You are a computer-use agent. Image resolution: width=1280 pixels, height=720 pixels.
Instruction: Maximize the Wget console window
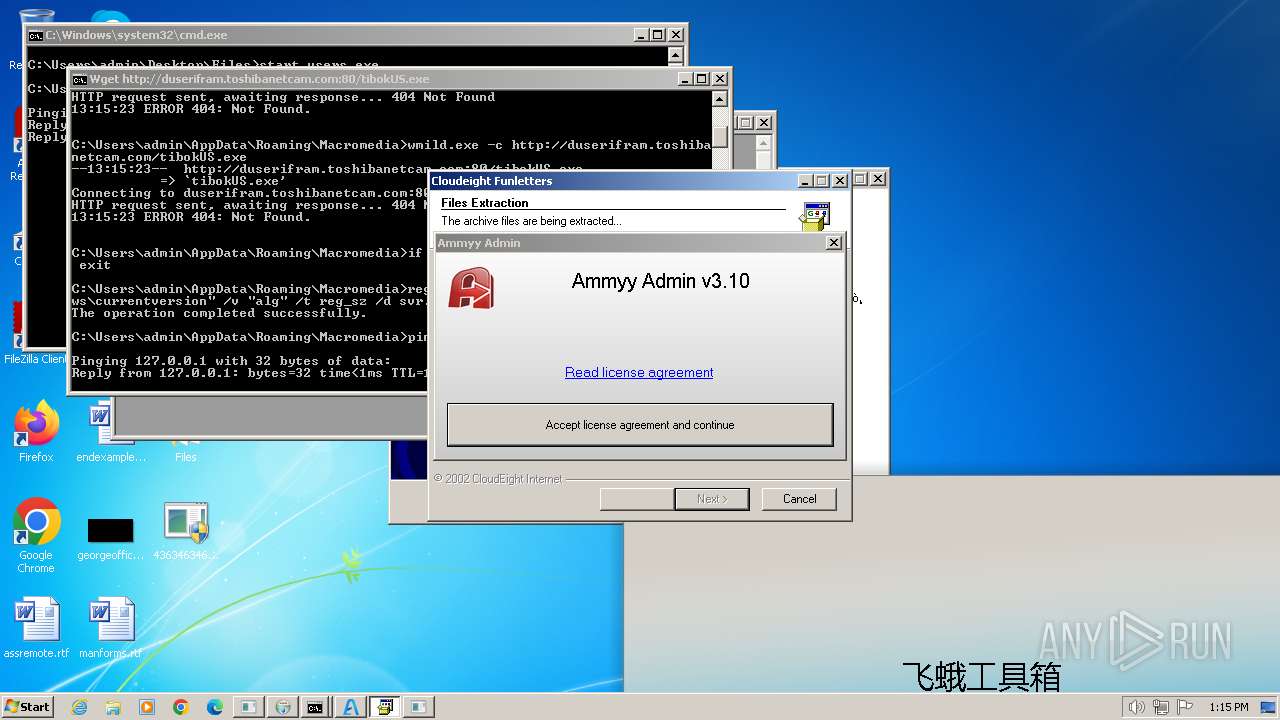(x=702, y=79)
